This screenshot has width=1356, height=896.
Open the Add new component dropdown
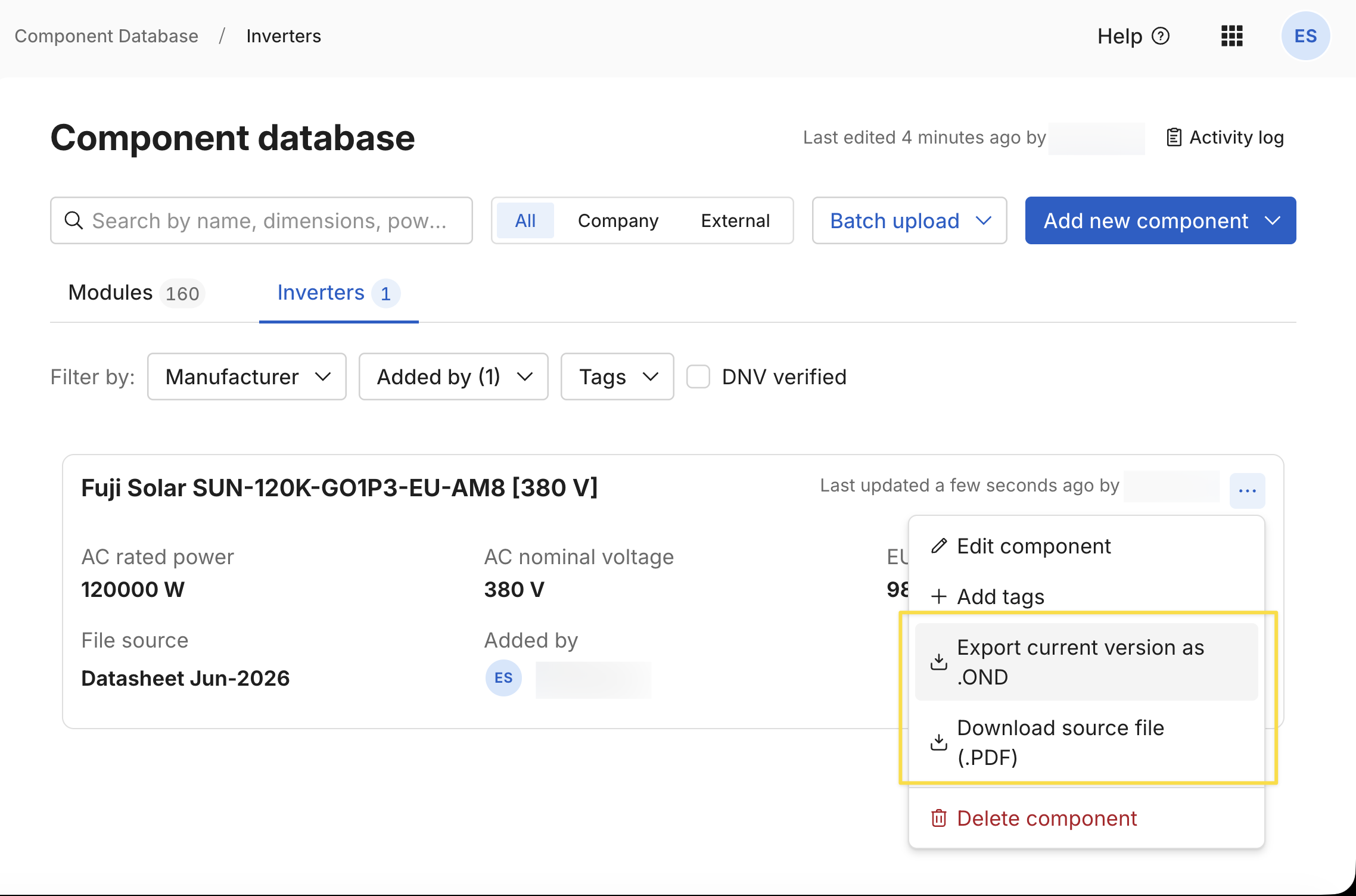coord(1161,220)
